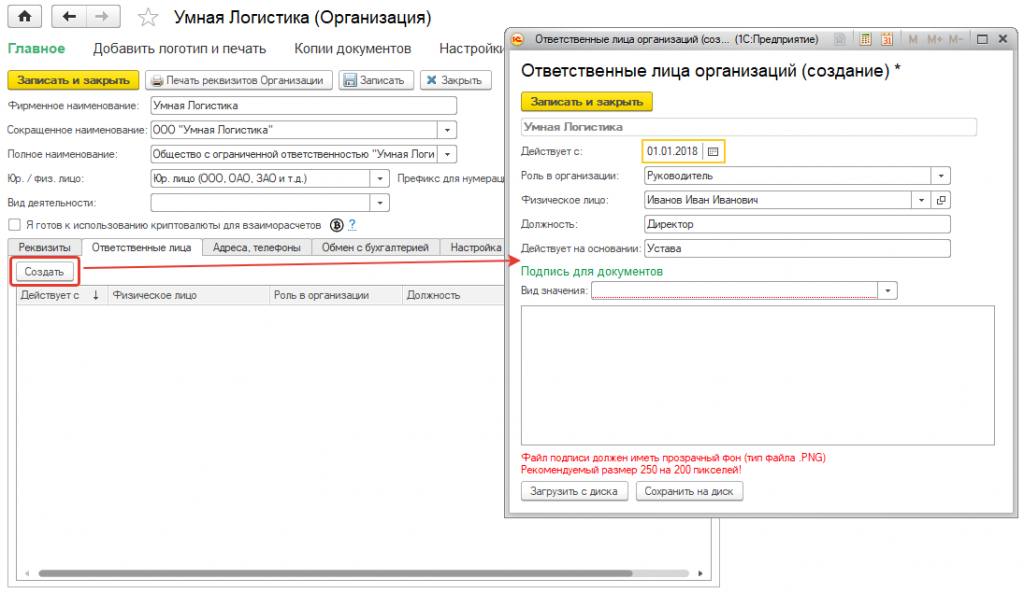This screenshot has width=1024, height=593.
Task: Sort by arrow in Действует с column
Action: (96, 295)
